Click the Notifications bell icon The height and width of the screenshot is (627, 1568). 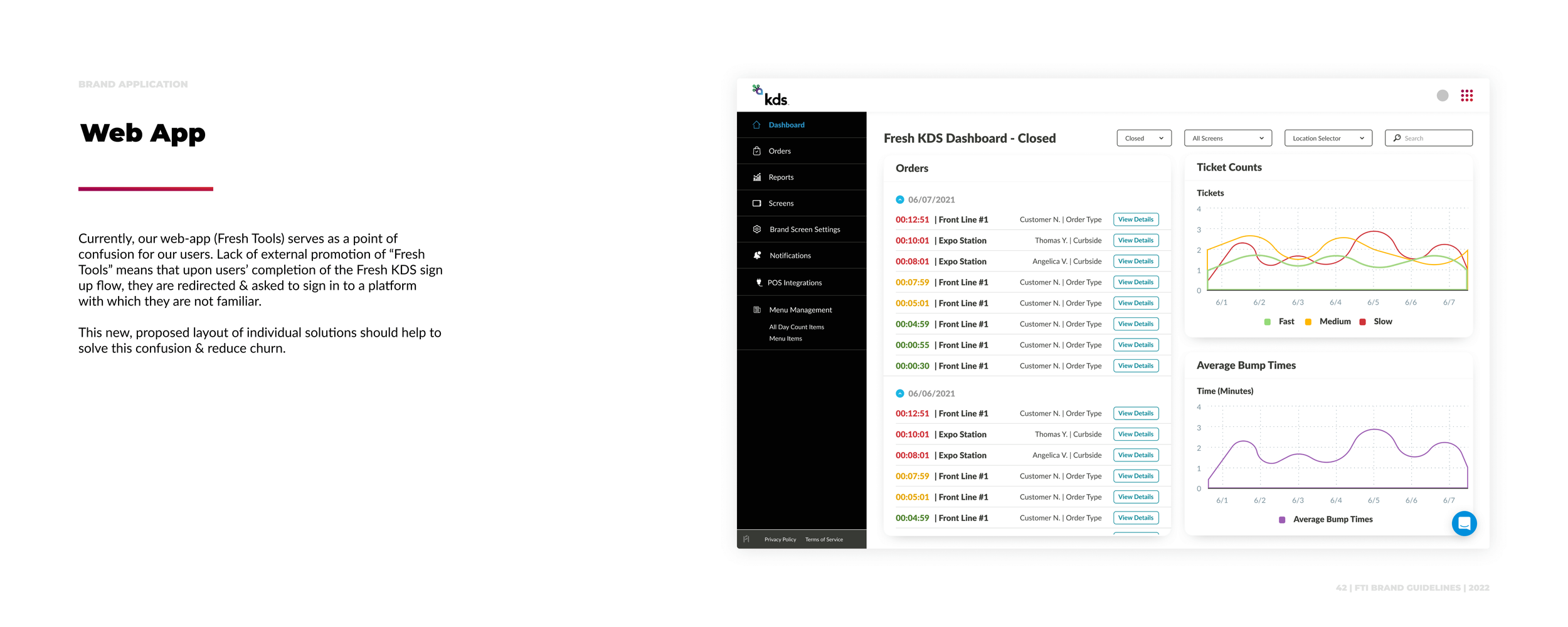pos(757,255)
